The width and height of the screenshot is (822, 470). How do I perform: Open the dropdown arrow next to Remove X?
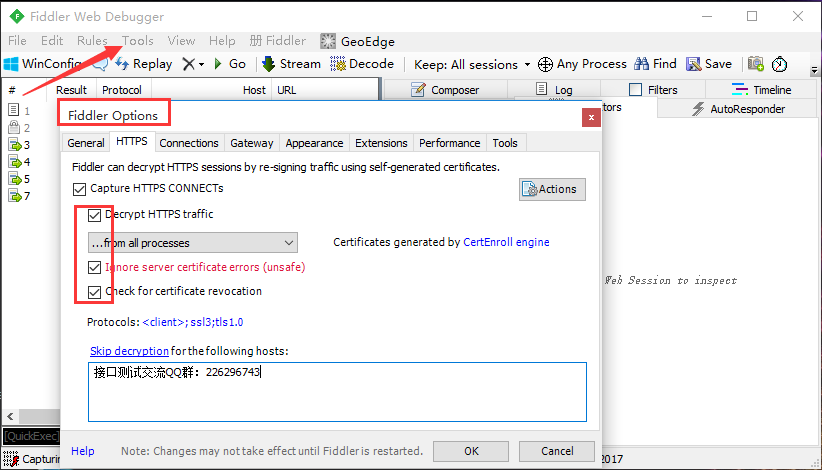pyautogui.click(x=202, y=64)
